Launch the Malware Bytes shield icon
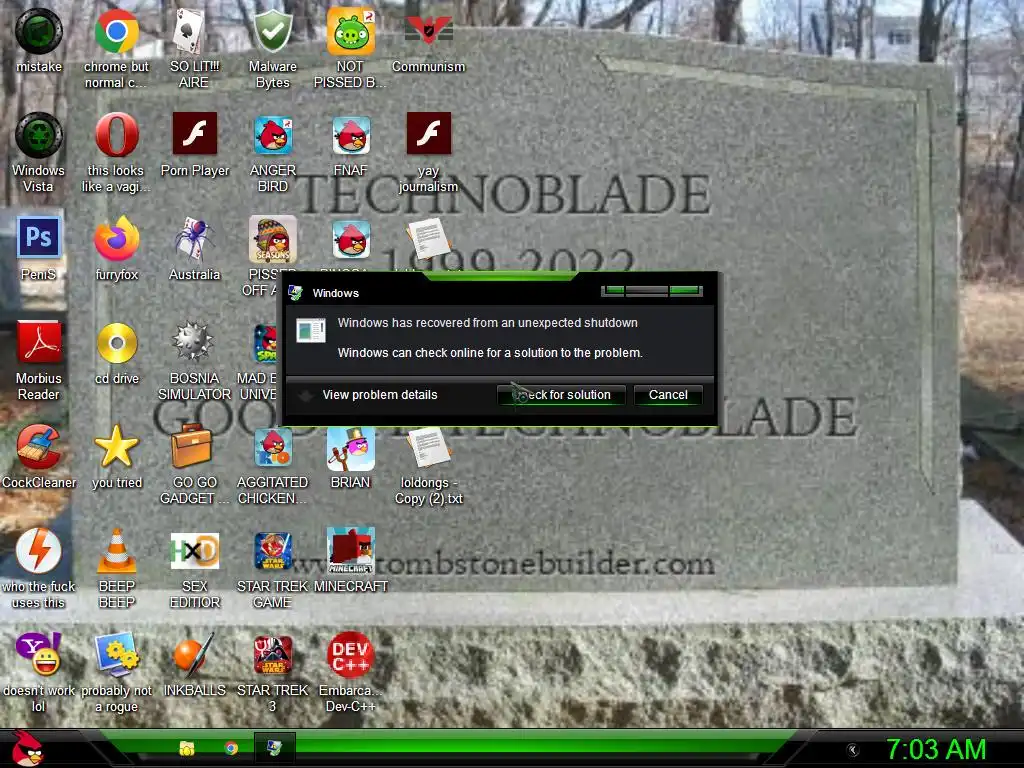The image size is (1024, 768). (272, 31)
